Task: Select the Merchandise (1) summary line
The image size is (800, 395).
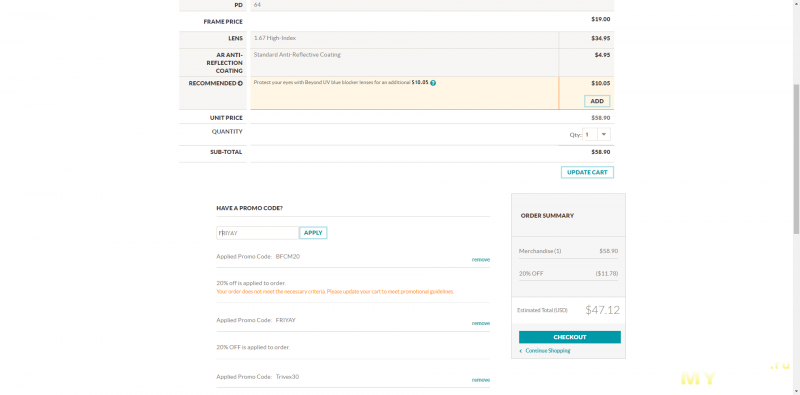Action: pos(568,251)
